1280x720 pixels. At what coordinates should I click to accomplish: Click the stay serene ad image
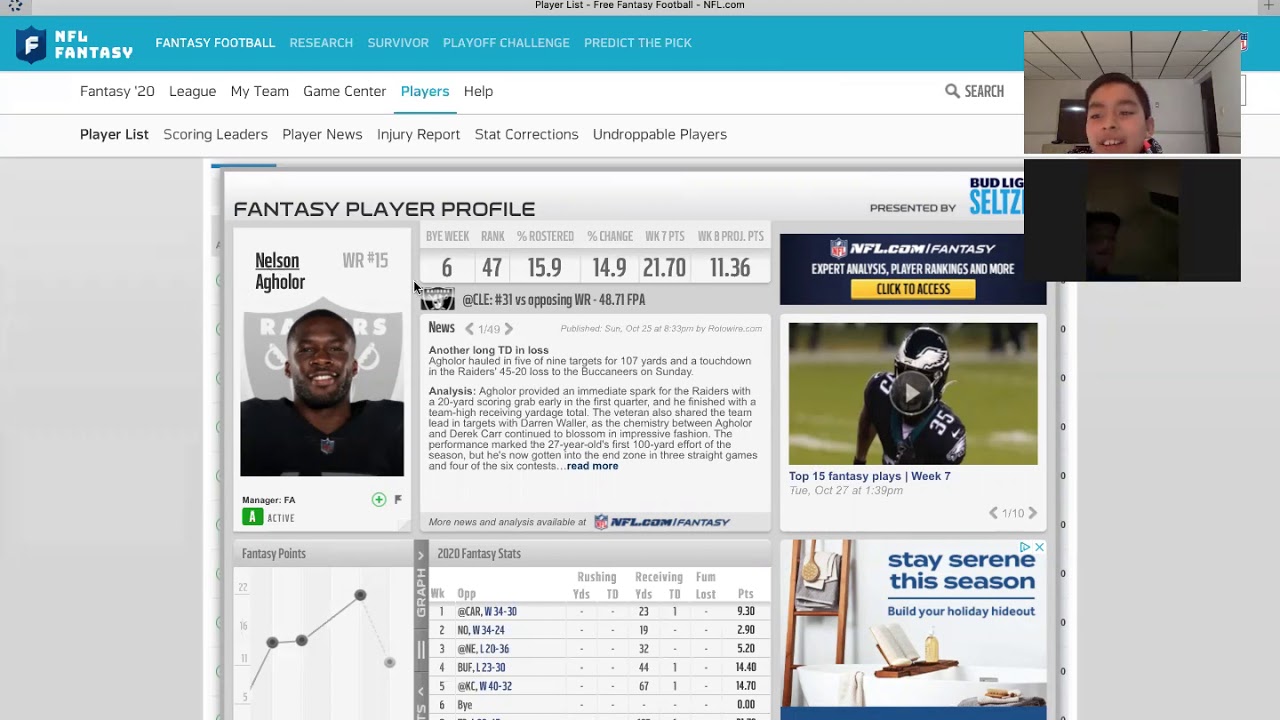point(913,629)
